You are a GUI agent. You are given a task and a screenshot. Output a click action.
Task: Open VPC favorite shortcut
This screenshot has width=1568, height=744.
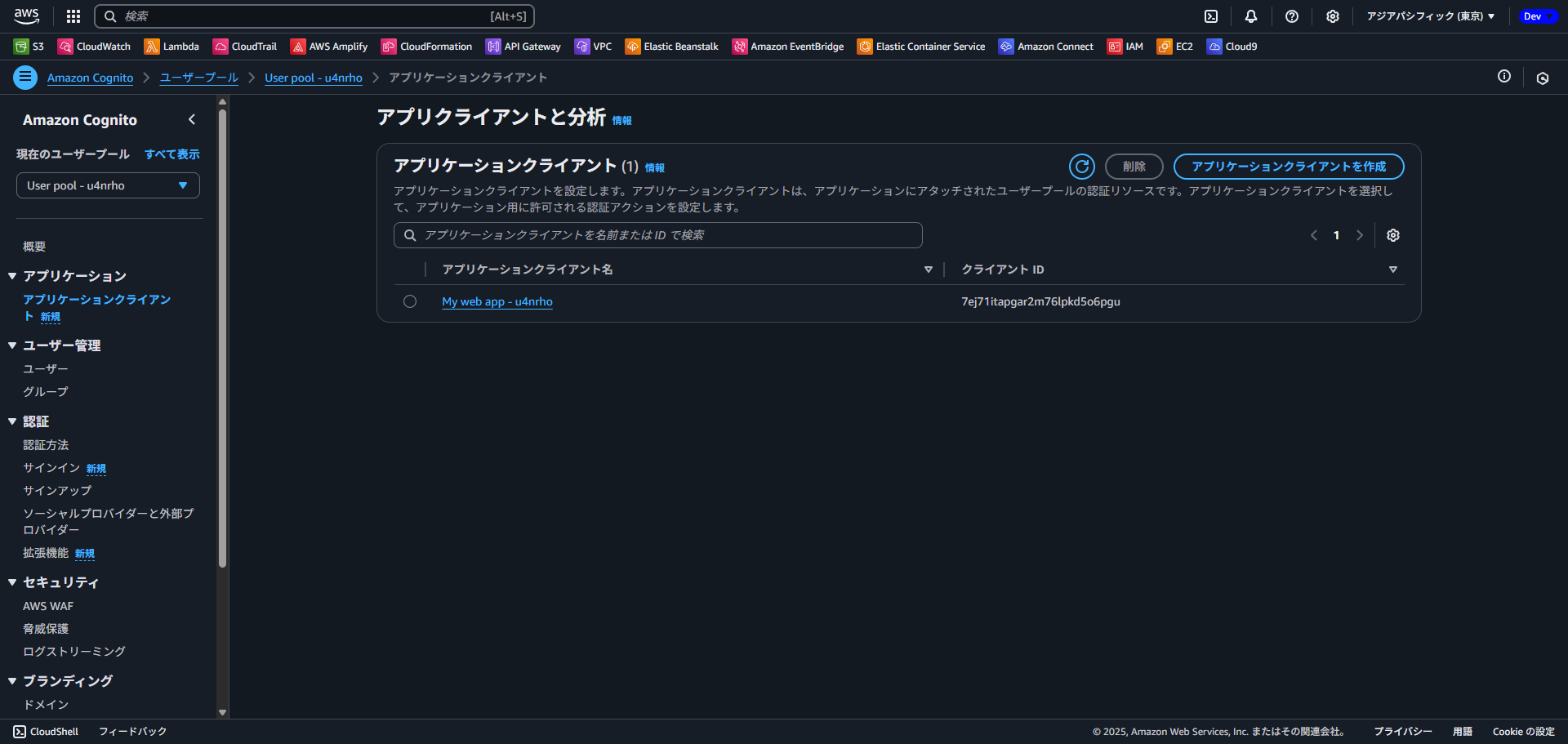(x=593, y=47)
